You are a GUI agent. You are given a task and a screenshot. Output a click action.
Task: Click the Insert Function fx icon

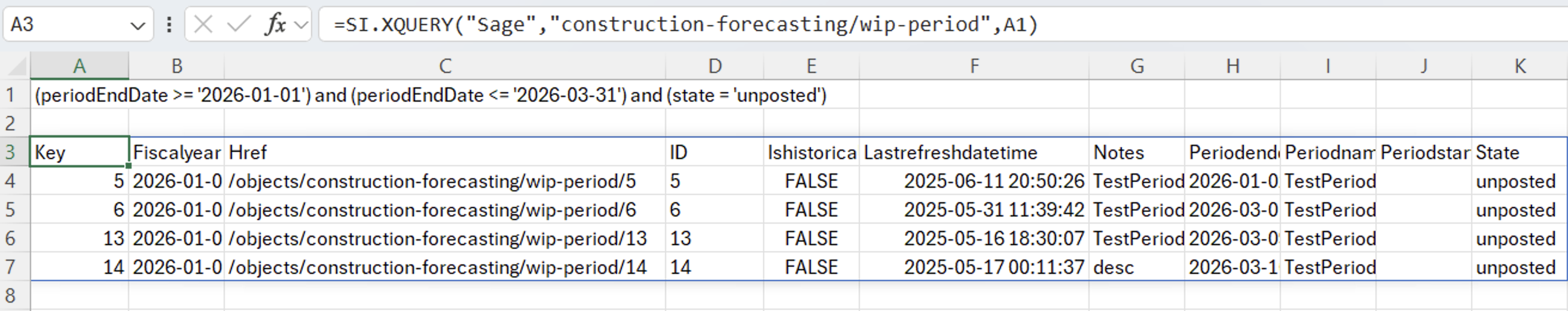pos(275,25)
